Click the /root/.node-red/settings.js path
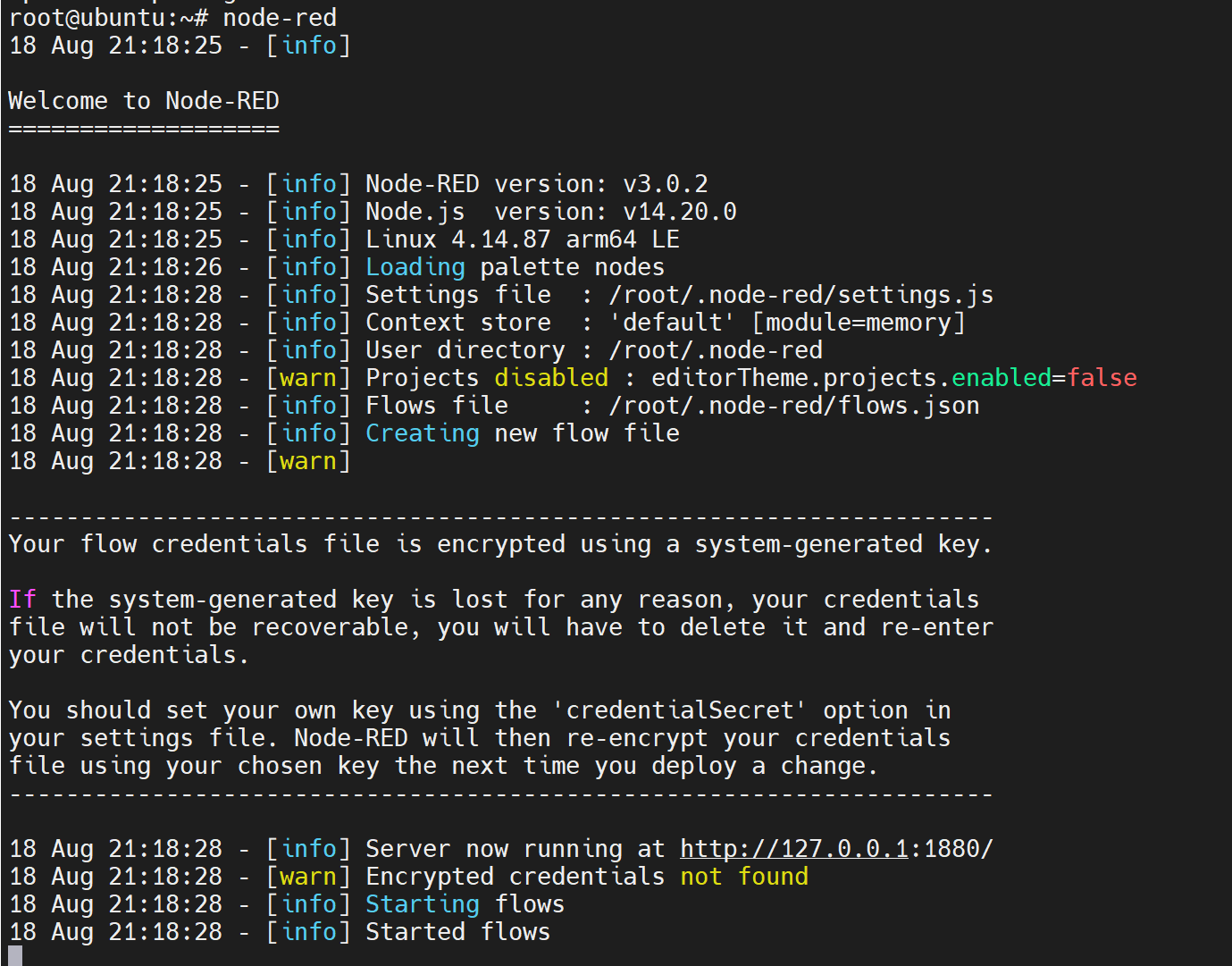The height and width of the screenshot is (966, 1232). (801, 295)
